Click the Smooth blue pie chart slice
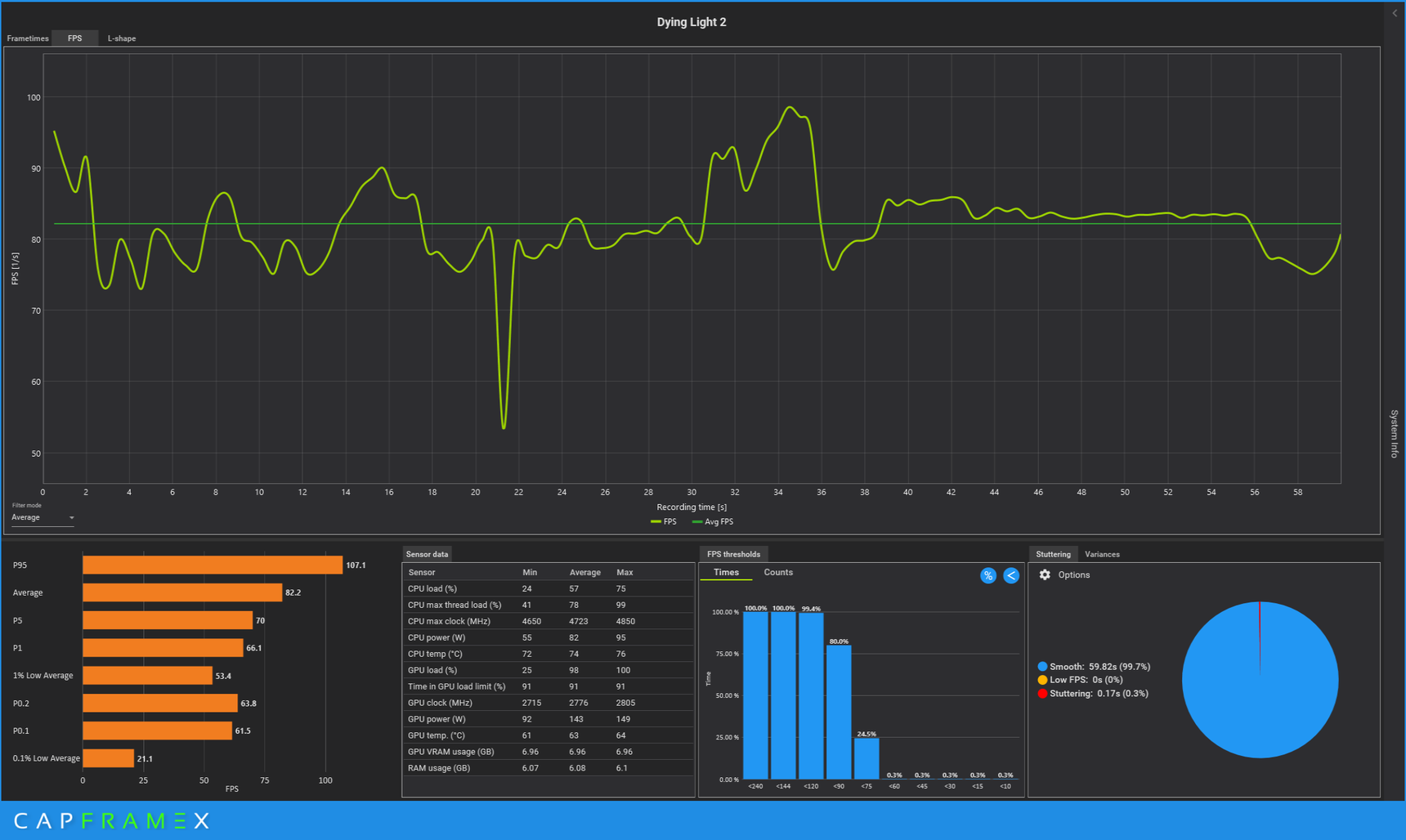 [1260, 680]
